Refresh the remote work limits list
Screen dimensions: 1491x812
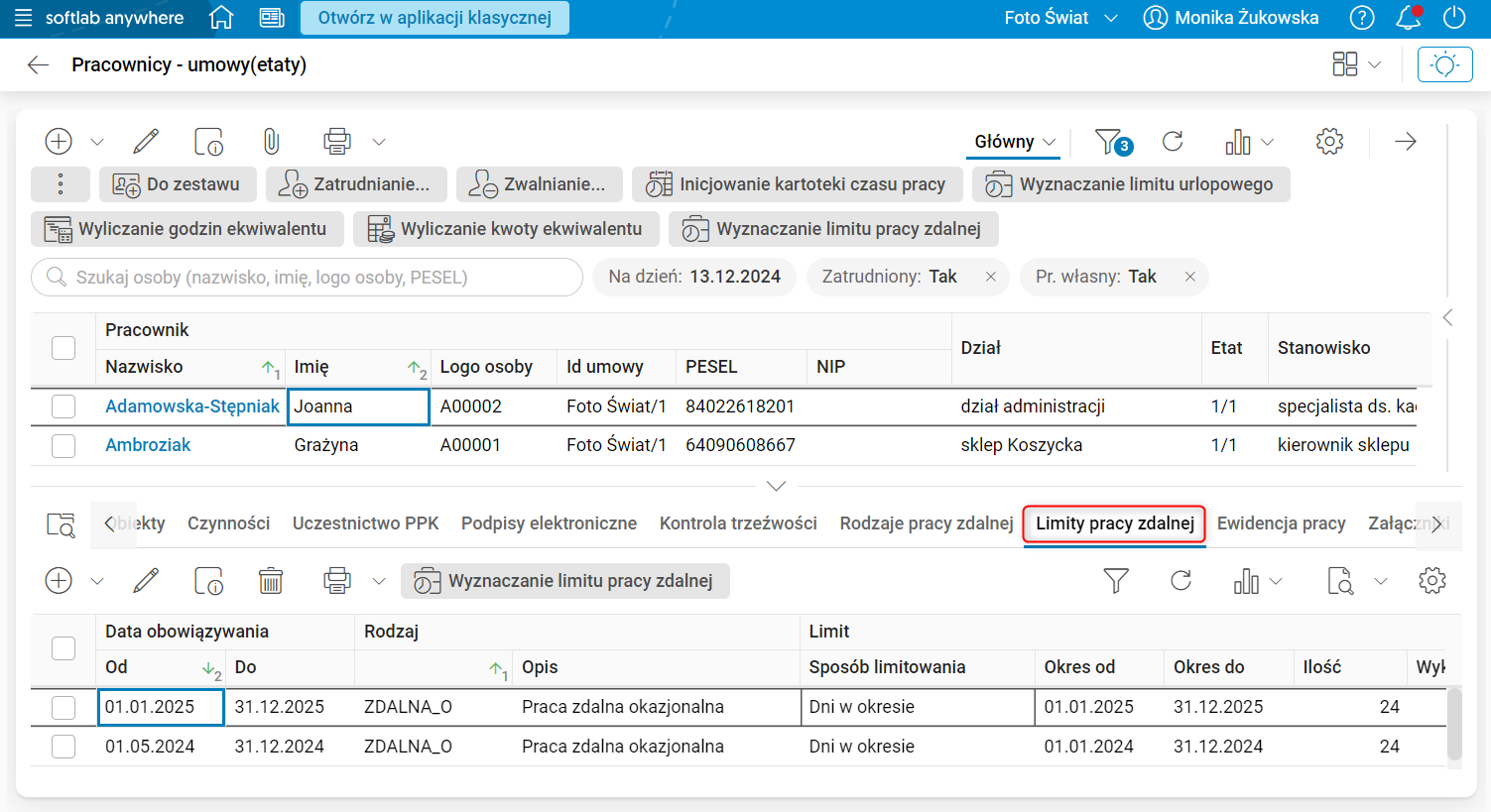[x=1180, y=581]
